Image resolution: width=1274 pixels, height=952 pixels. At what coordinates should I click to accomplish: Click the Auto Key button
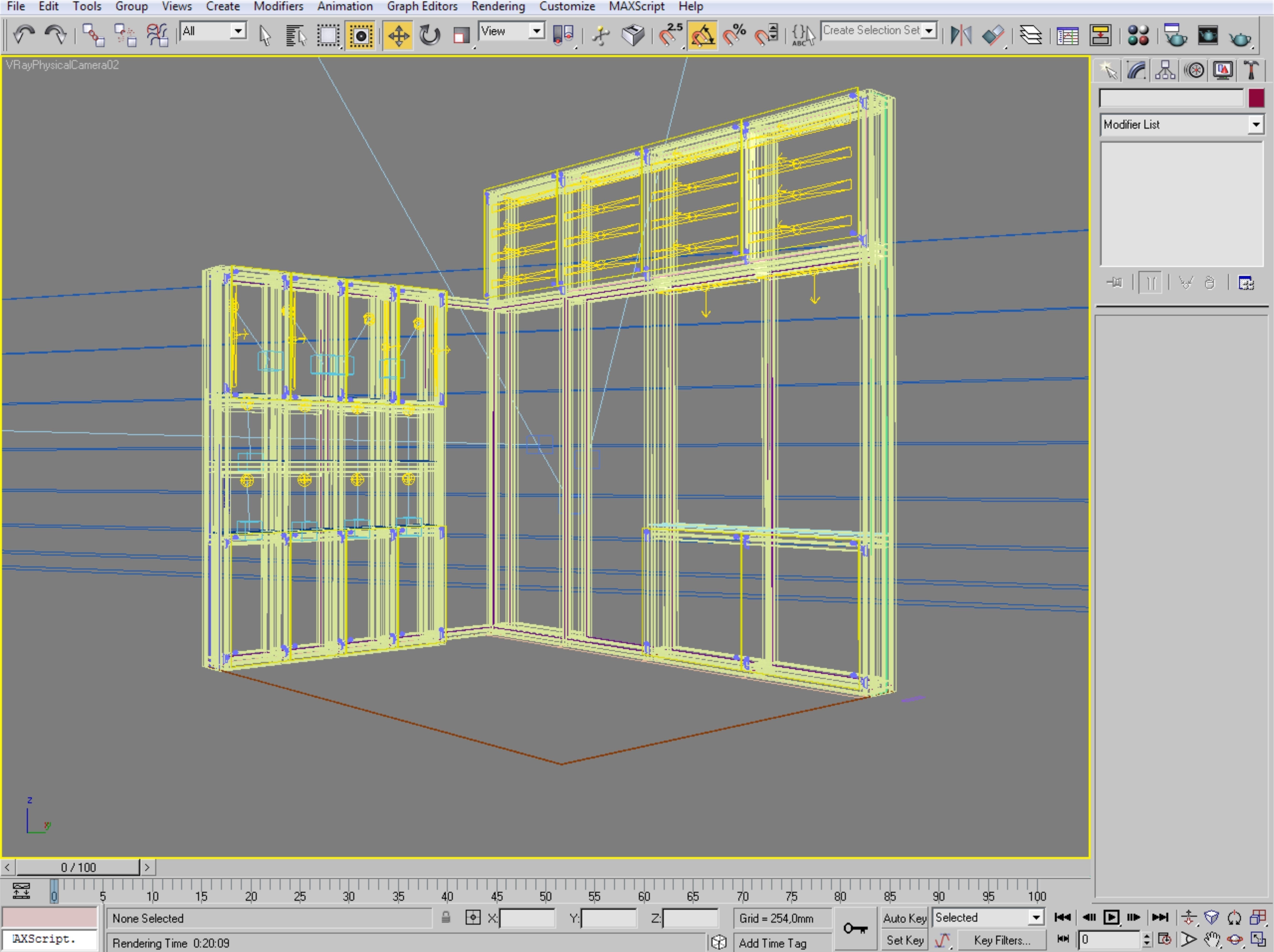point(904,918)
